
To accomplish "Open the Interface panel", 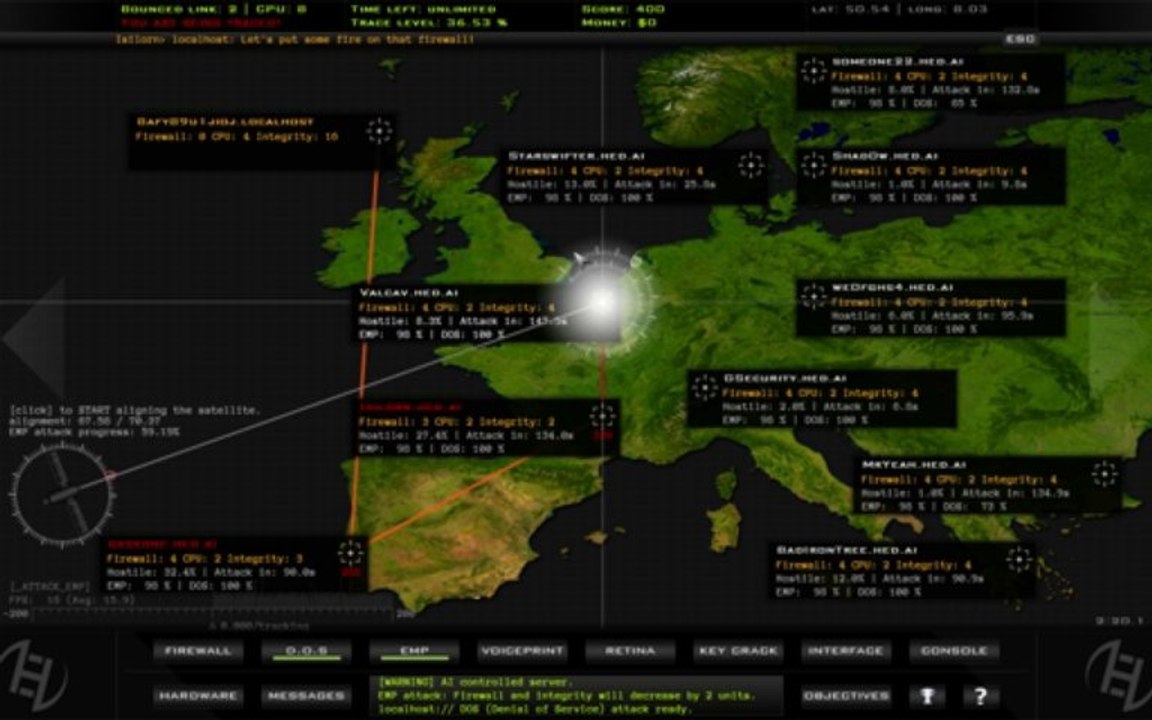I will pos(846,651).
